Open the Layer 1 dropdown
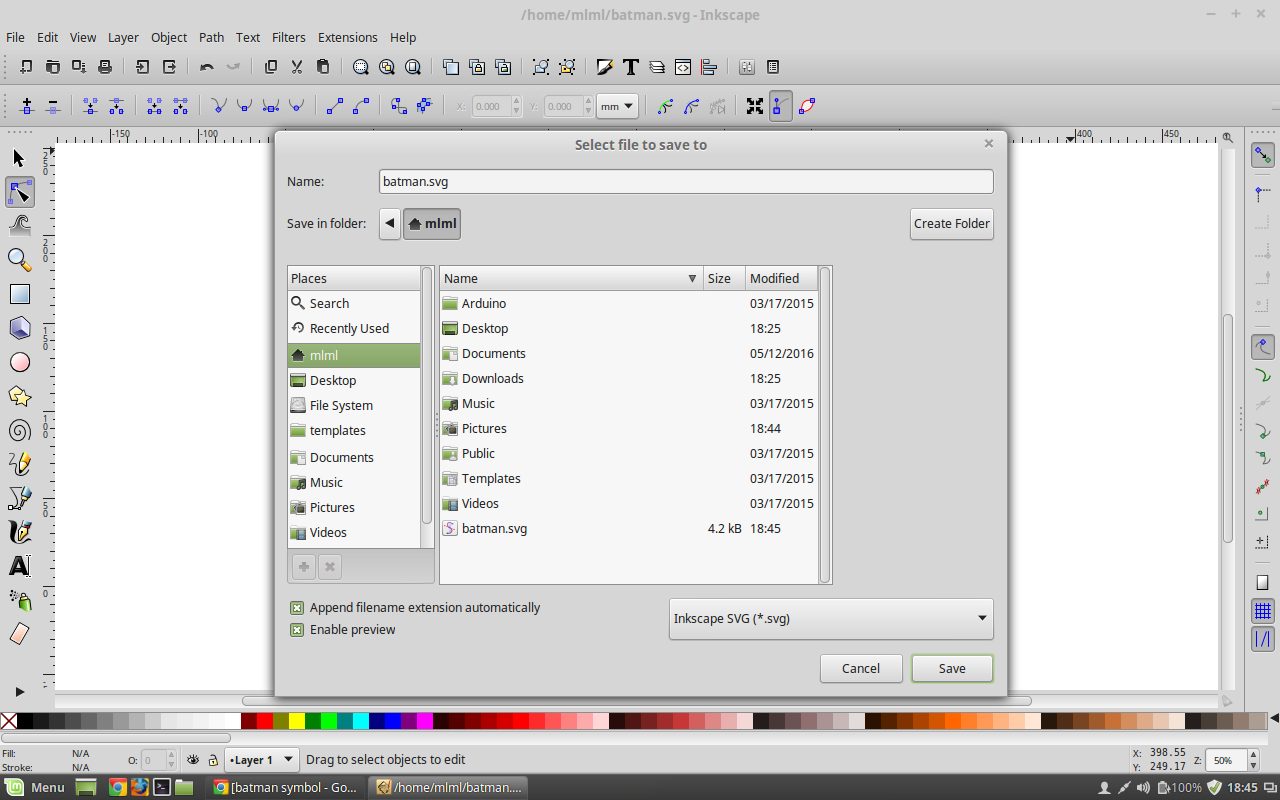The width and height of the screenshot is (1280, 800). 262,760
